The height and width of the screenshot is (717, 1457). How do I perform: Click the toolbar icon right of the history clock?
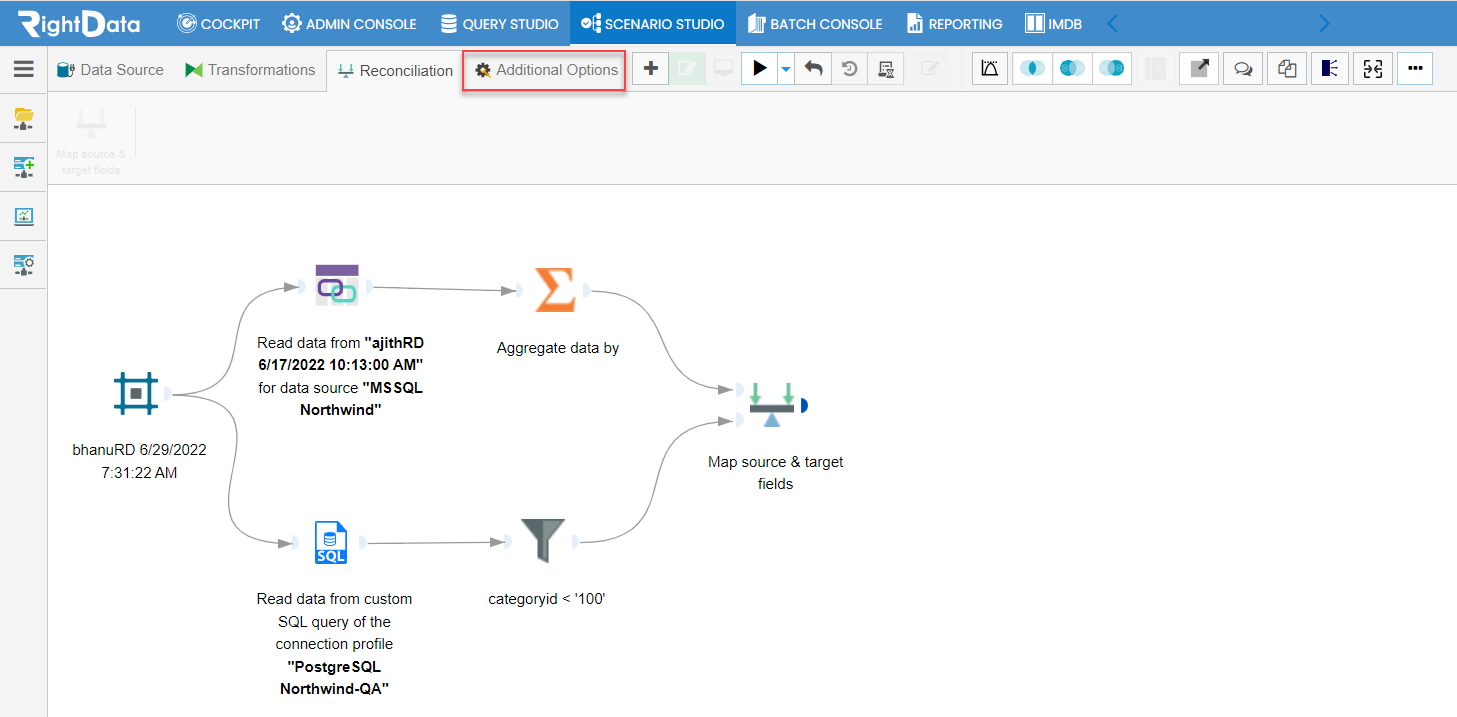[x=885, y=68]
